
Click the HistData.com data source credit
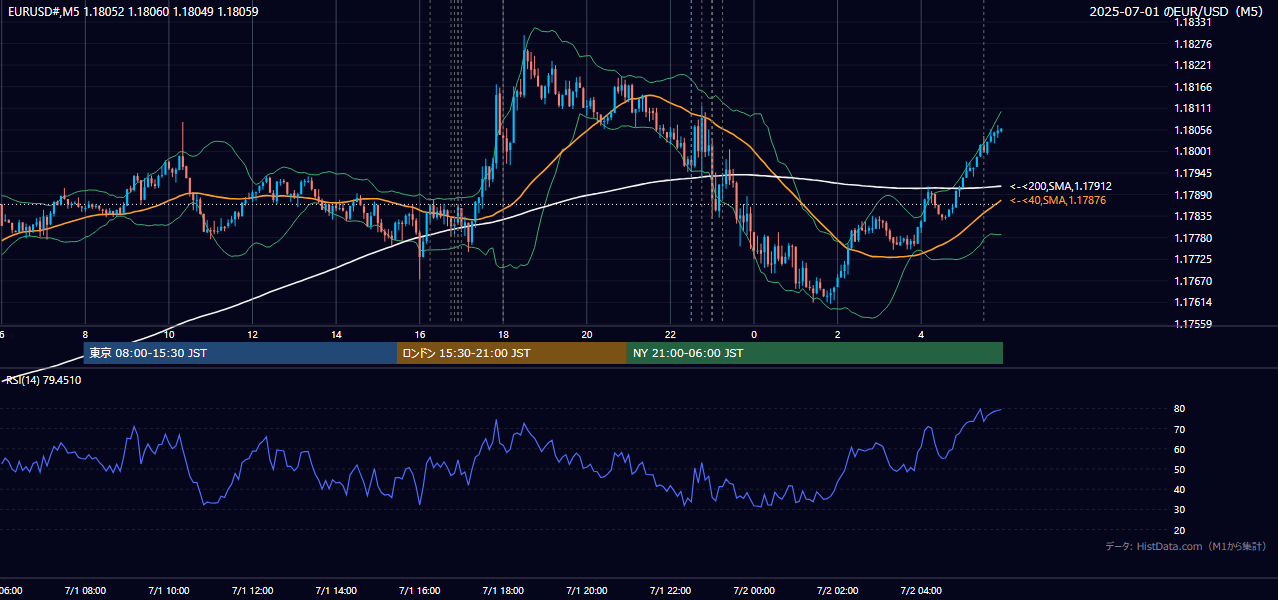[1186, 546]
